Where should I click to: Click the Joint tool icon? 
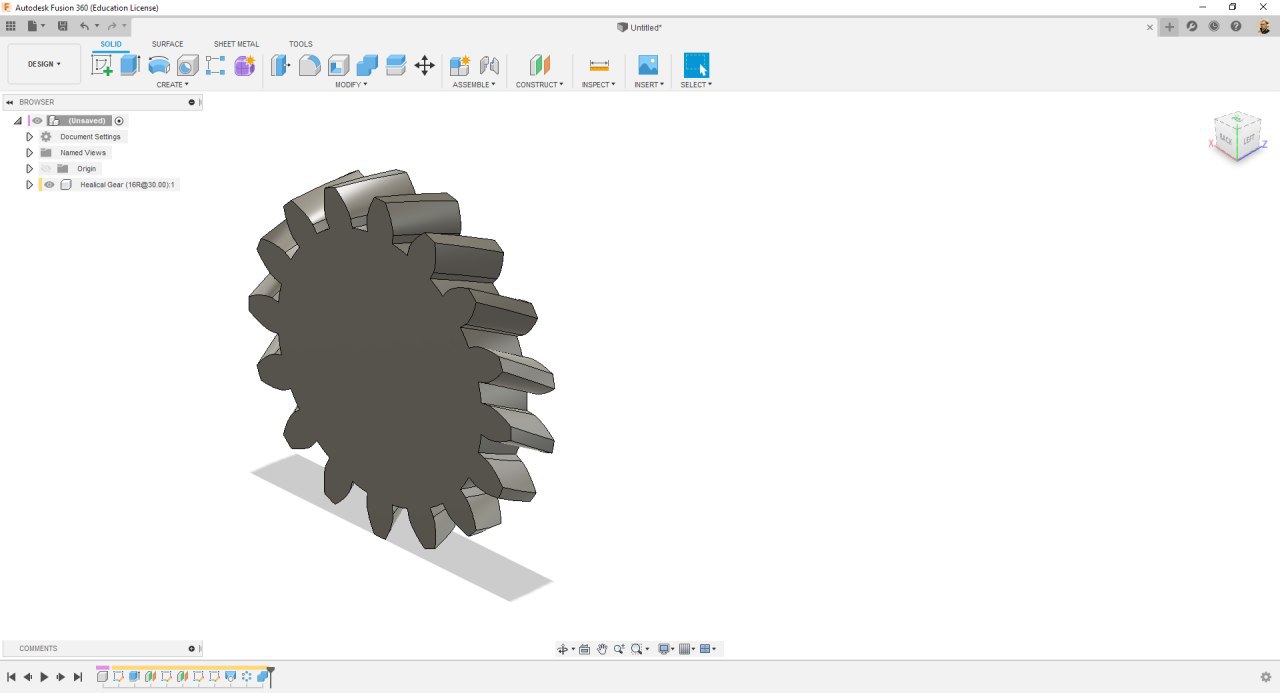pyautogui.click(x=489, y=65)
